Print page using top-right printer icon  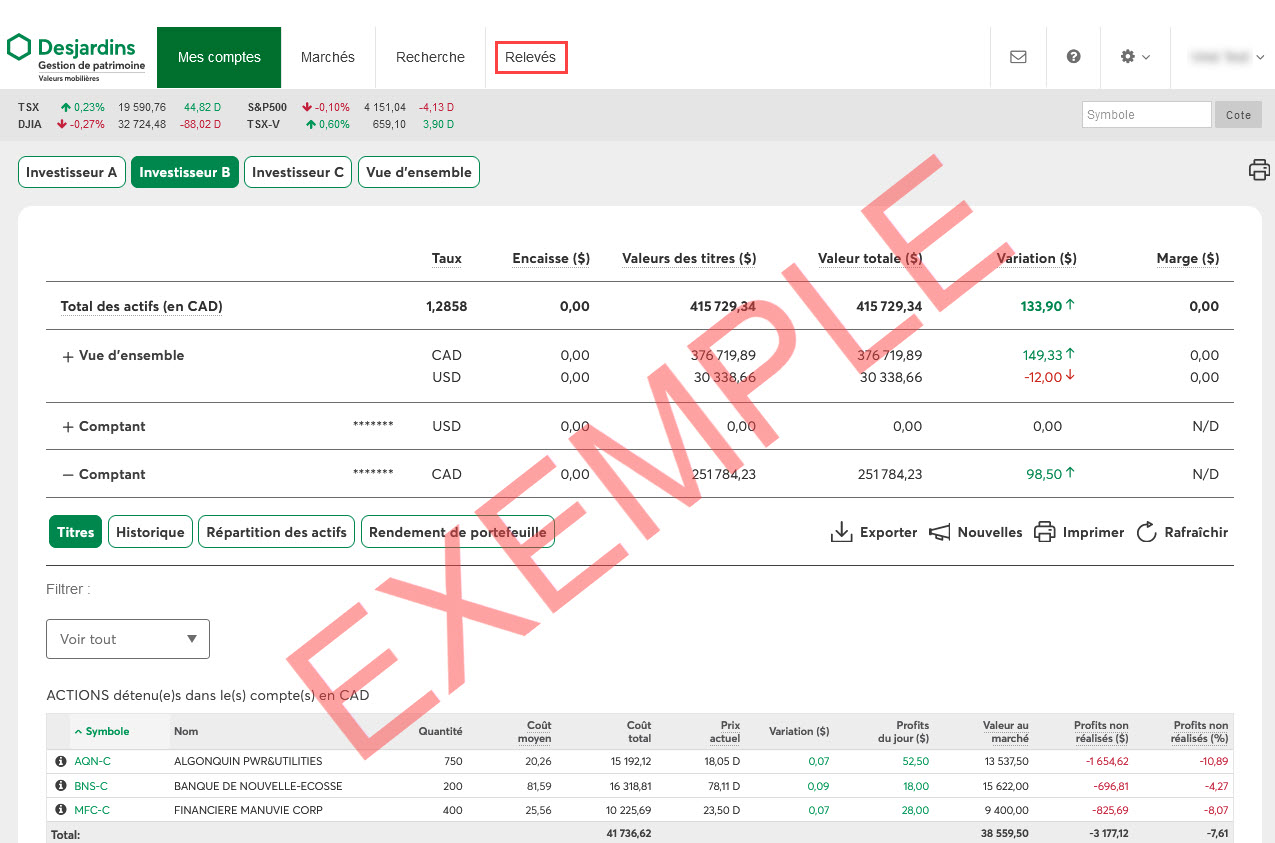tap(1259, 170)
